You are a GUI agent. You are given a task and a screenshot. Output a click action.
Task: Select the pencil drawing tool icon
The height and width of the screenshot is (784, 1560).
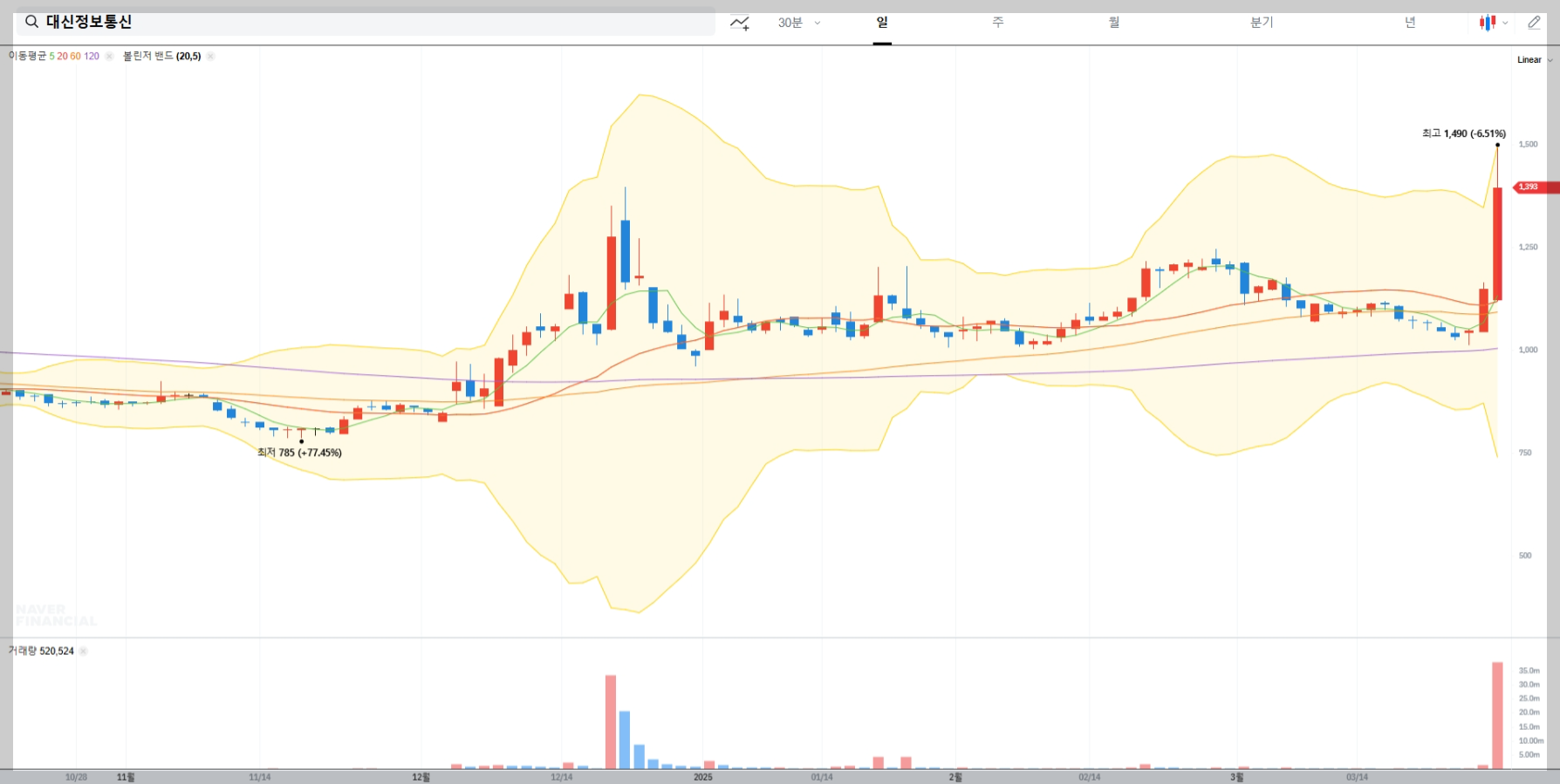[1534, 23]
